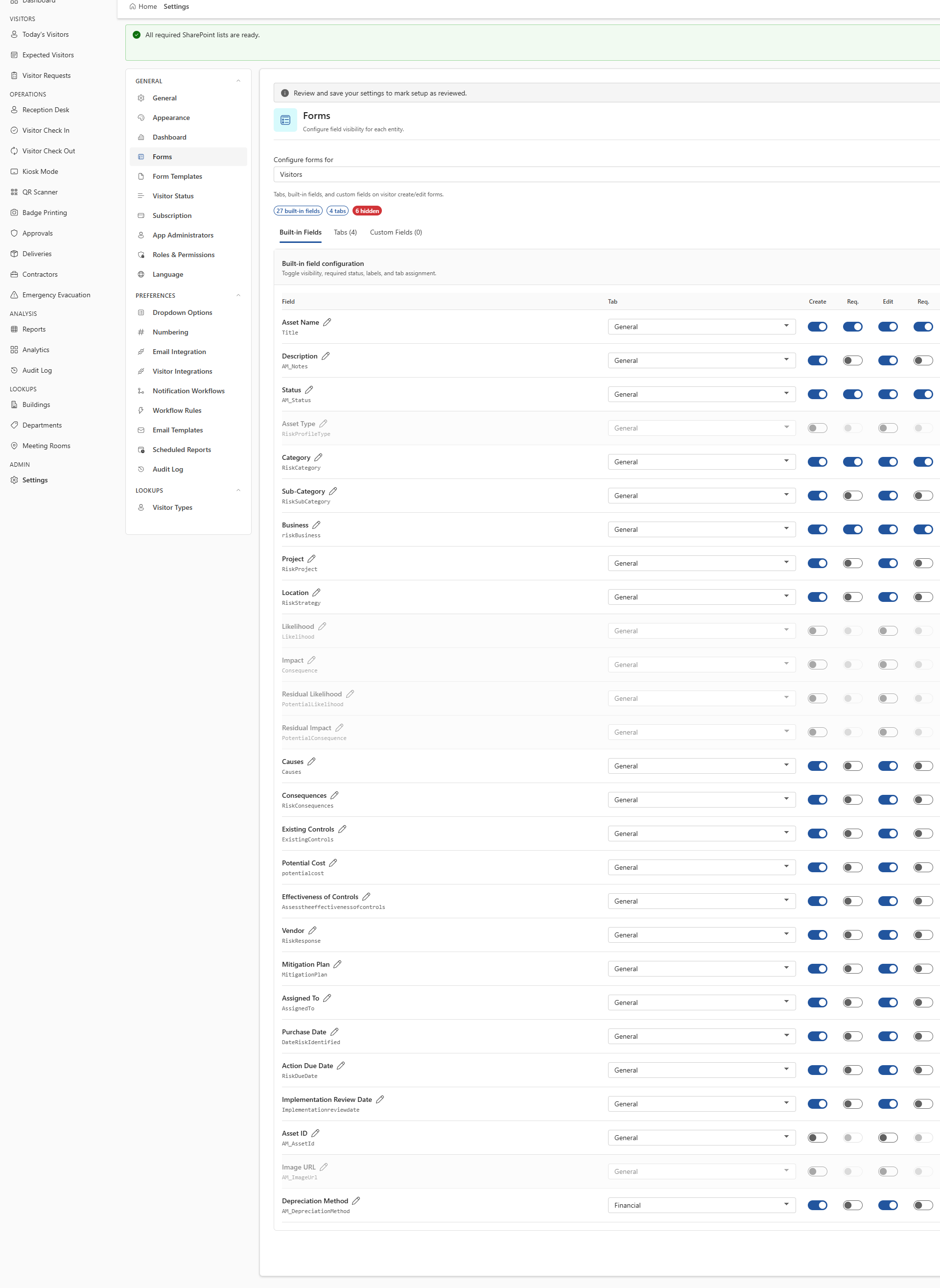The width and height of the screenshot is (940, 1288).
Task: Edit the Project field label pencil
Action: click(x=311, y=559)
